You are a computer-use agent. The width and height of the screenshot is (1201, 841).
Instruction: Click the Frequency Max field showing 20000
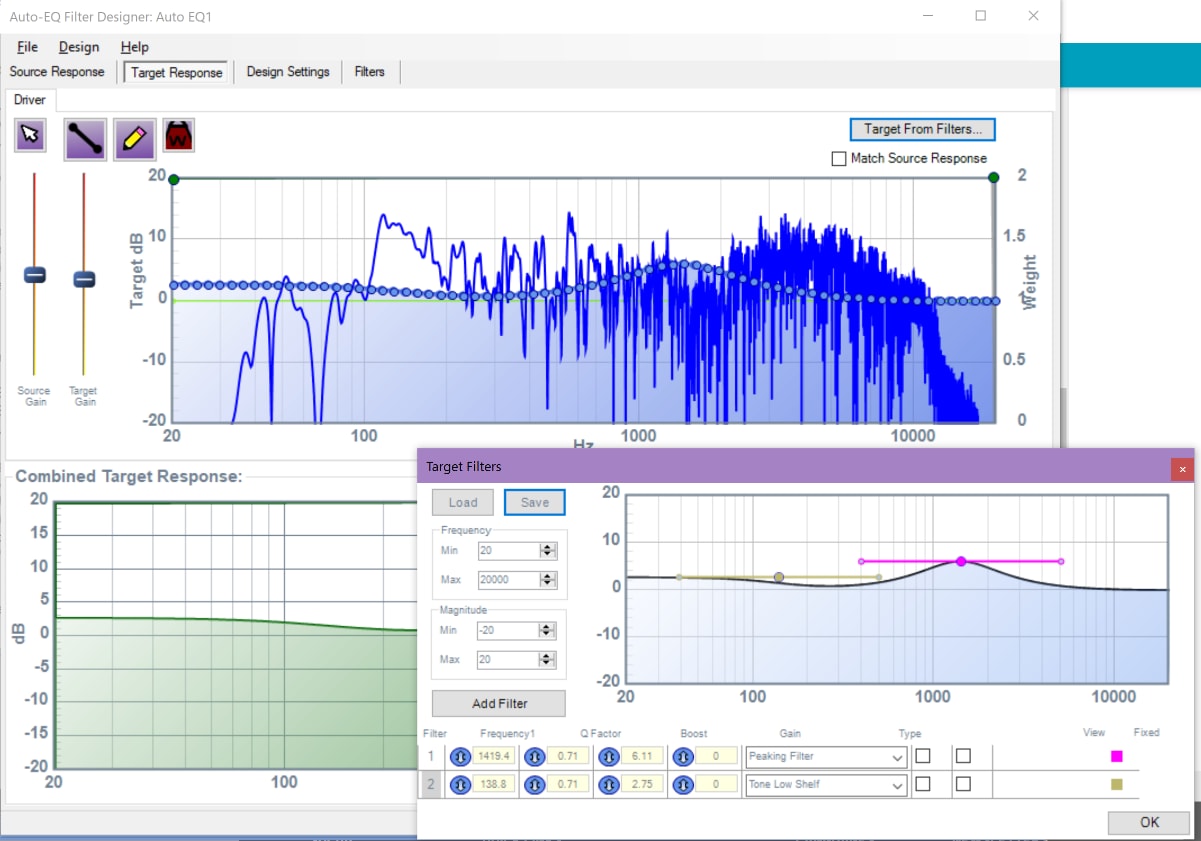pyautogui.click(x=509, y=580)
